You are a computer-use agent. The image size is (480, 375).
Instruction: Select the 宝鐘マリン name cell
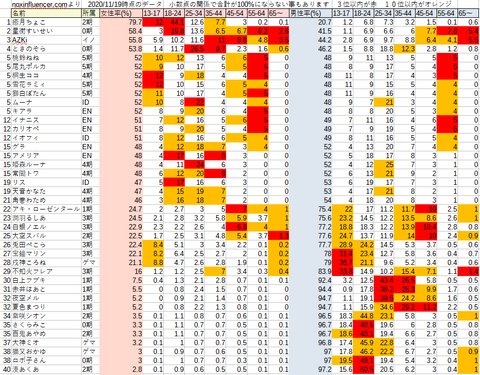point(47,254)
